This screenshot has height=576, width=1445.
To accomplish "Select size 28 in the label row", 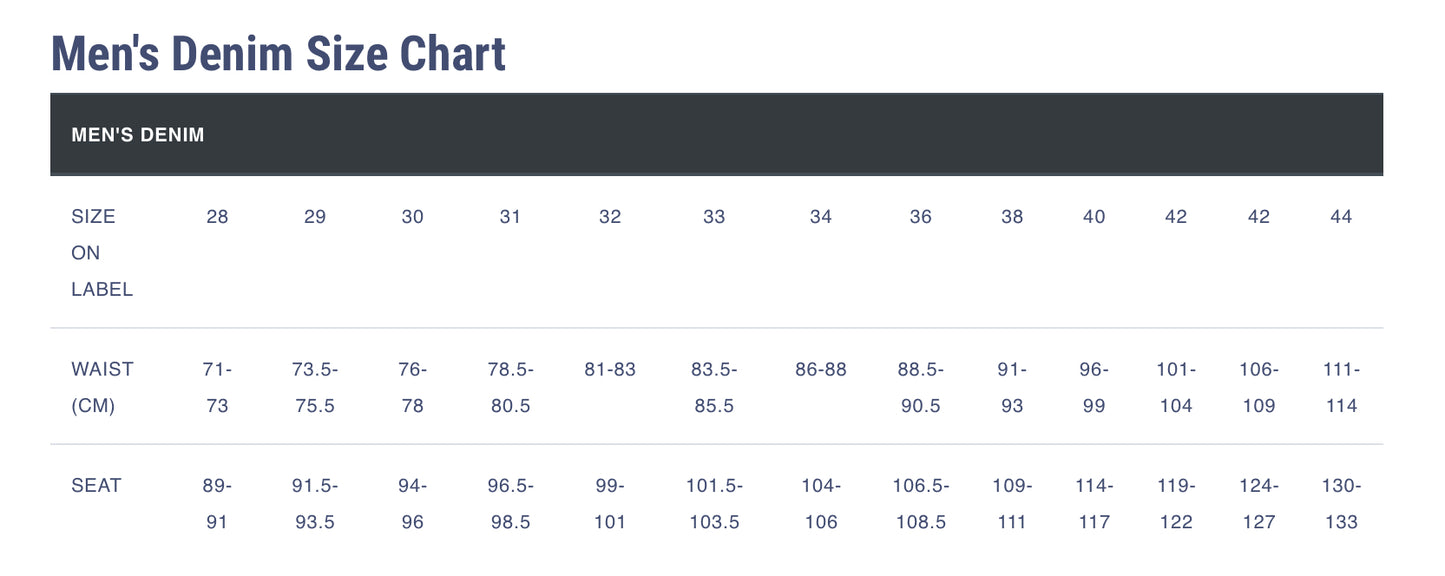I will (x=217, y=217).
